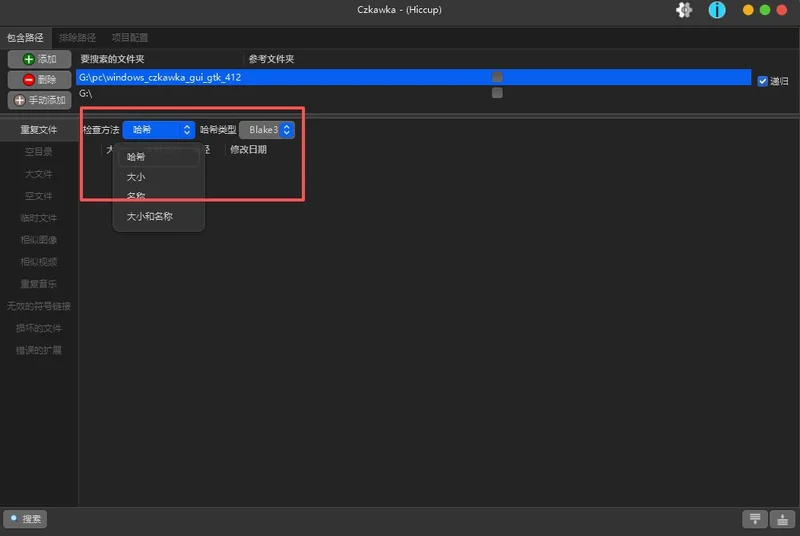Click bottom-right panel-up arrow icon

pos(782,519)
